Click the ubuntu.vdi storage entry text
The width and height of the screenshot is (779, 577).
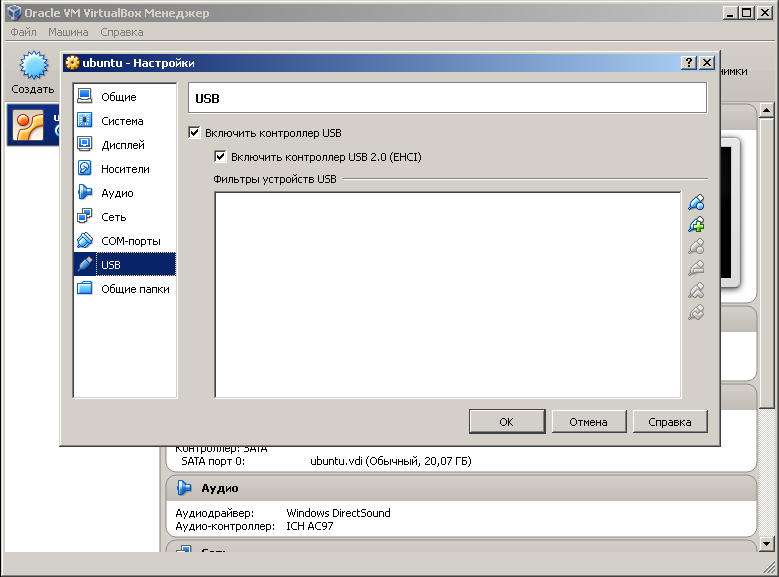tap(390, 461)
